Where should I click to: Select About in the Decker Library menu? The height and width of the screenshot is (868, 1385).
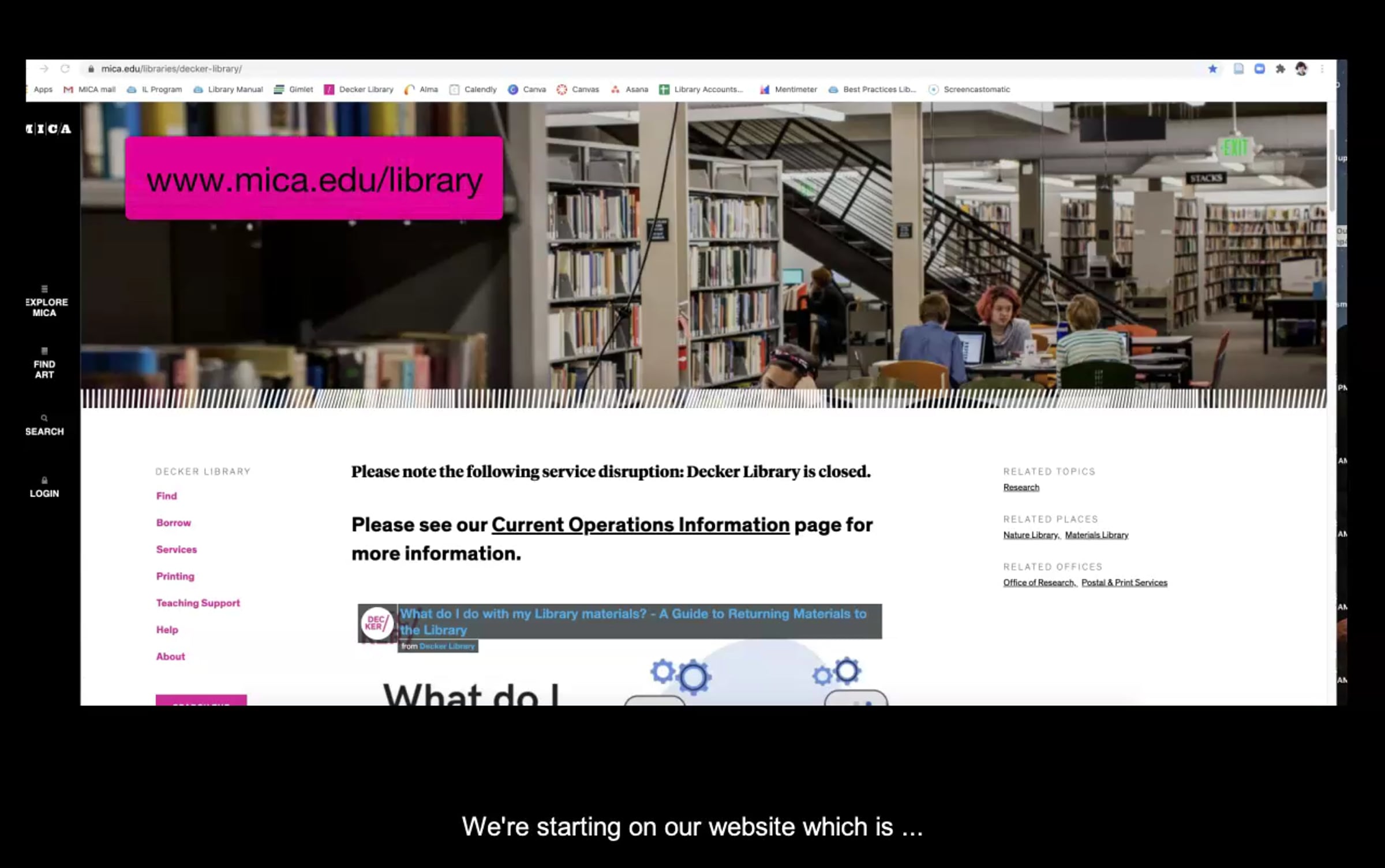(171, 656)
